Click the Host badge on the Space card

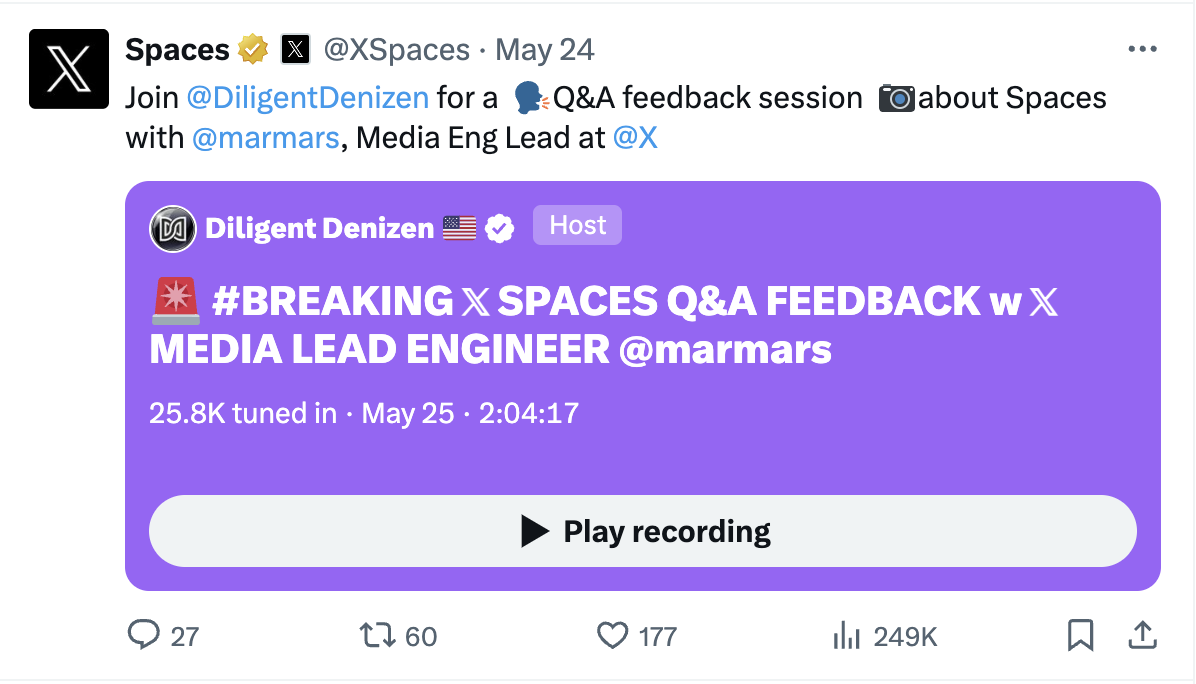click(577, 225)
